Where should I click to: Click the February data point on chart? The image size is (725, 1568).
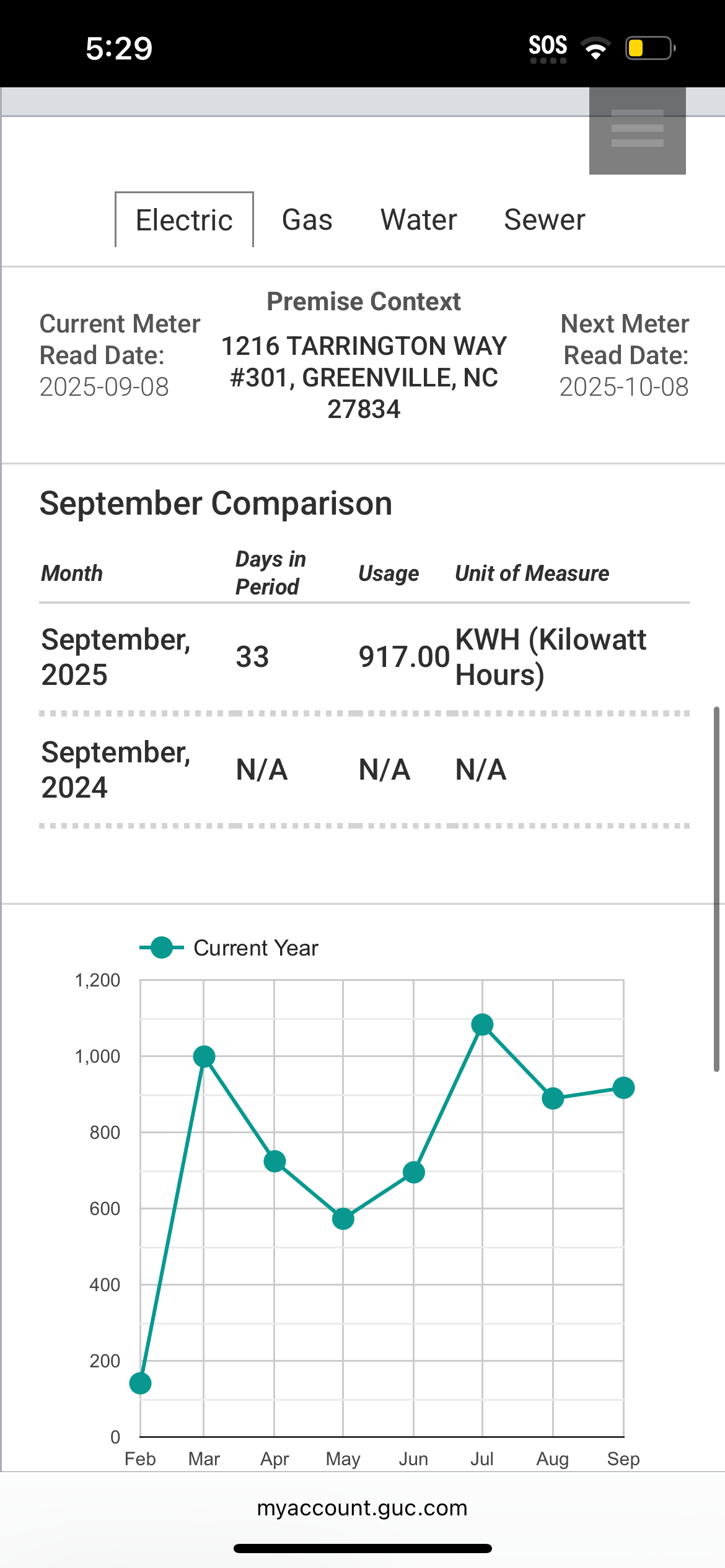tap(141, 1383)
